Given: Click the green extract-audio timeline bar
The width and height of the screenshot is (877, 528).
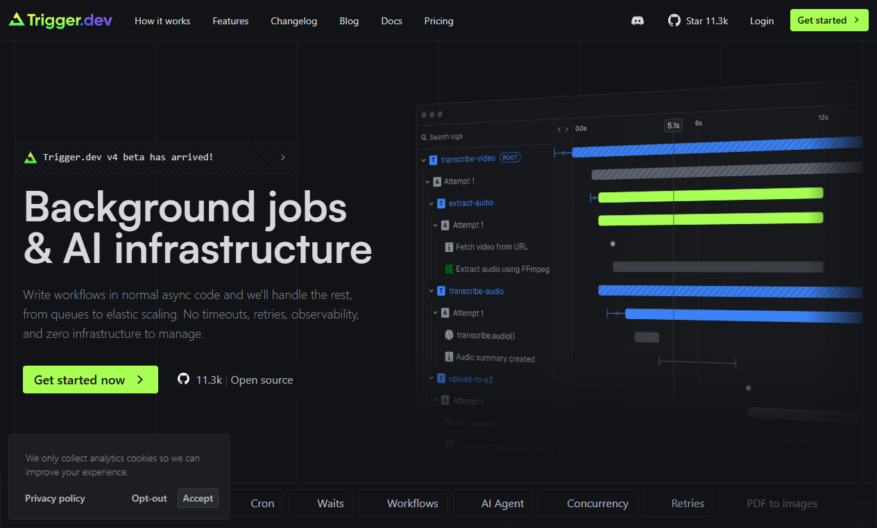Looking at the screenshot, I should 710,195.
